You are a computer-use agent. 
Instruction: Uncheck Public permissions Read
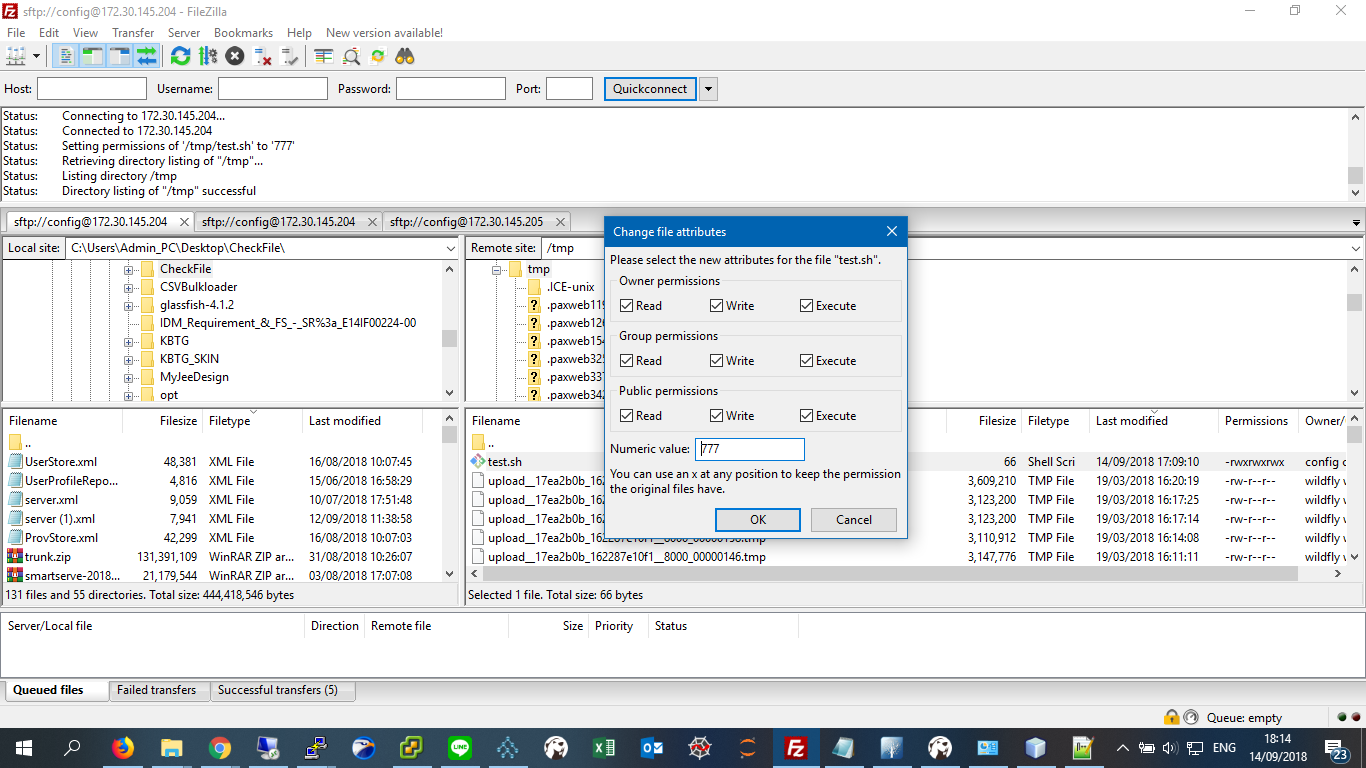tap(626, 416)
